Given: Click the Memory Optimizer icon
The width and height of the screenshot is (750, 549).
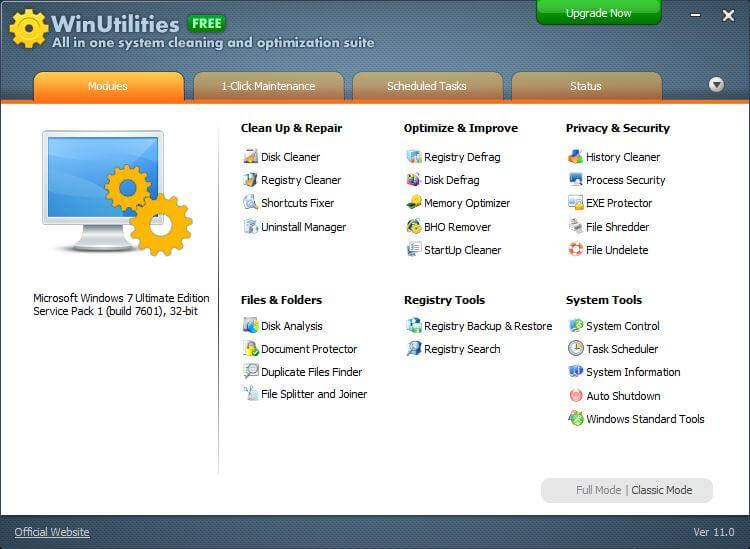Looking at the screenshot, I should pos(413,203).
